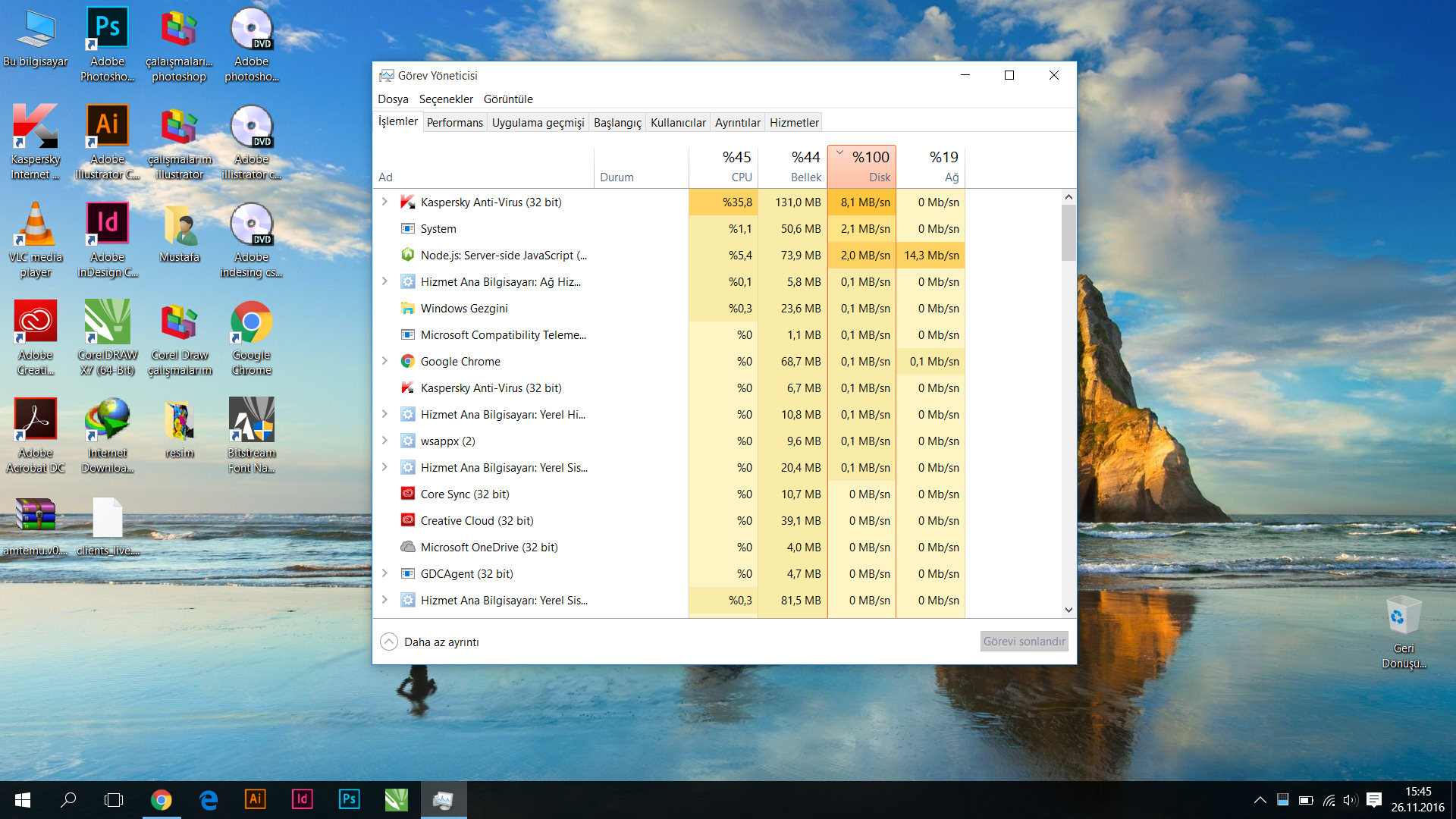This screenshot has width=1456, height=819.
Task: Select the Microsoft OneDrive (32 bit) process
Action: pyautogui.click(x=669, y=547)
